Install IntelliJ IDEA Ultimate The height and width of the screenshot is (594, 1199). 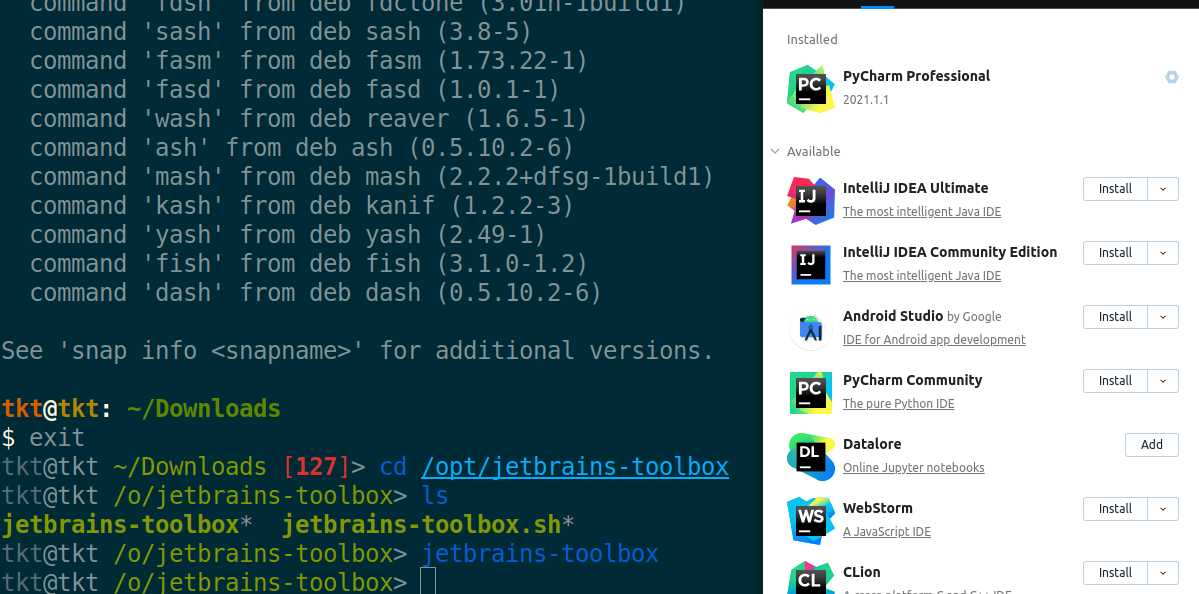click(x=1115, y=189)
